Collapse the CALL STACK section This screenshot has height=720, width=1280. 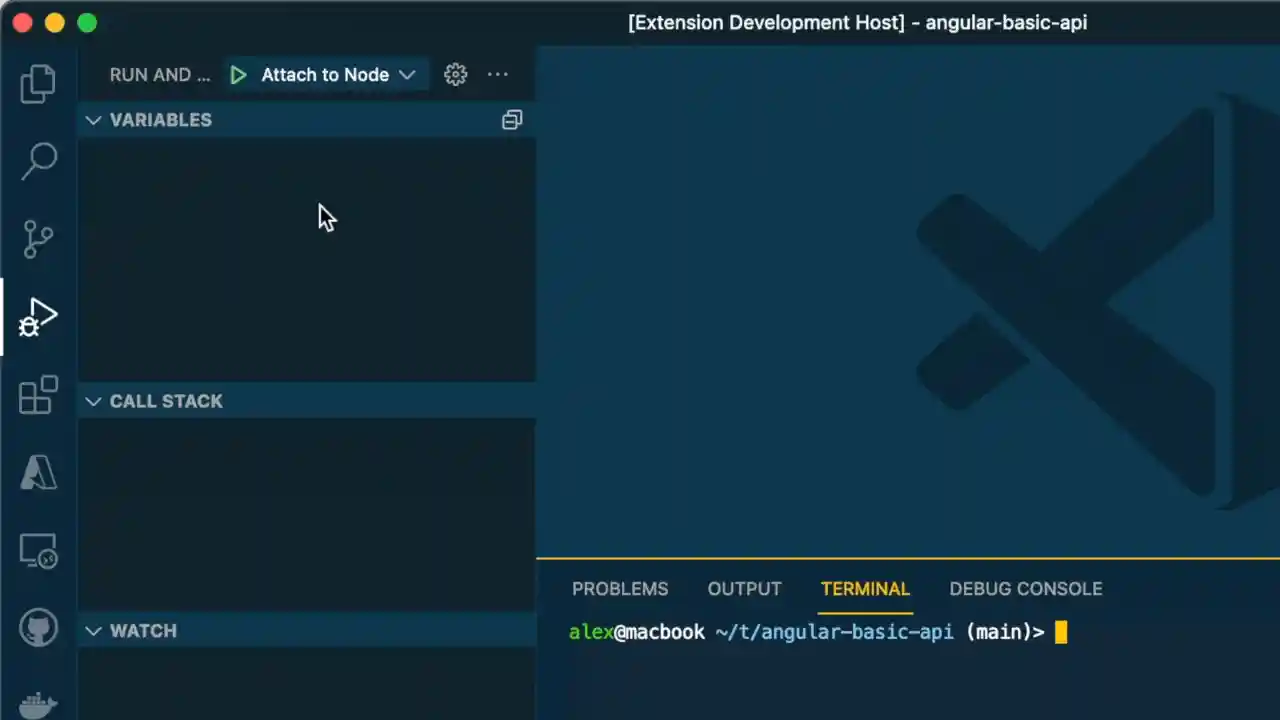tap(93, 401)
